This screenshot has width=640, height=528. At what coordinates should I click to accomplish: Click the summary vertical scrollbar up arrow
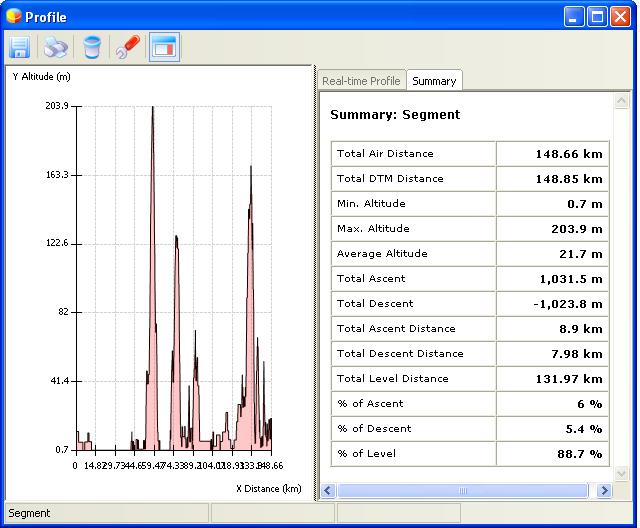[621, 100]
